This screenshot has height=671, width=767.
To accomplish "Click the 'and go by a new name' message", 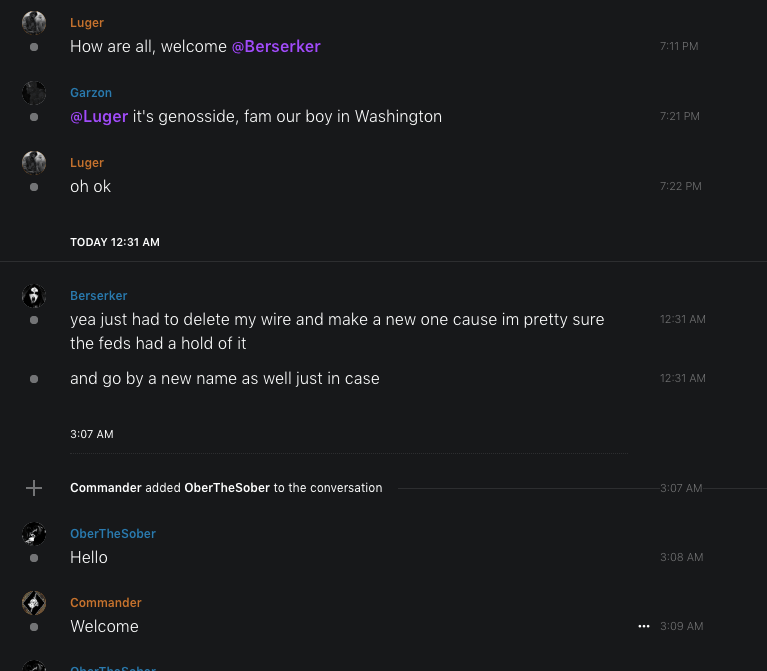I will [x=225, y=378].
